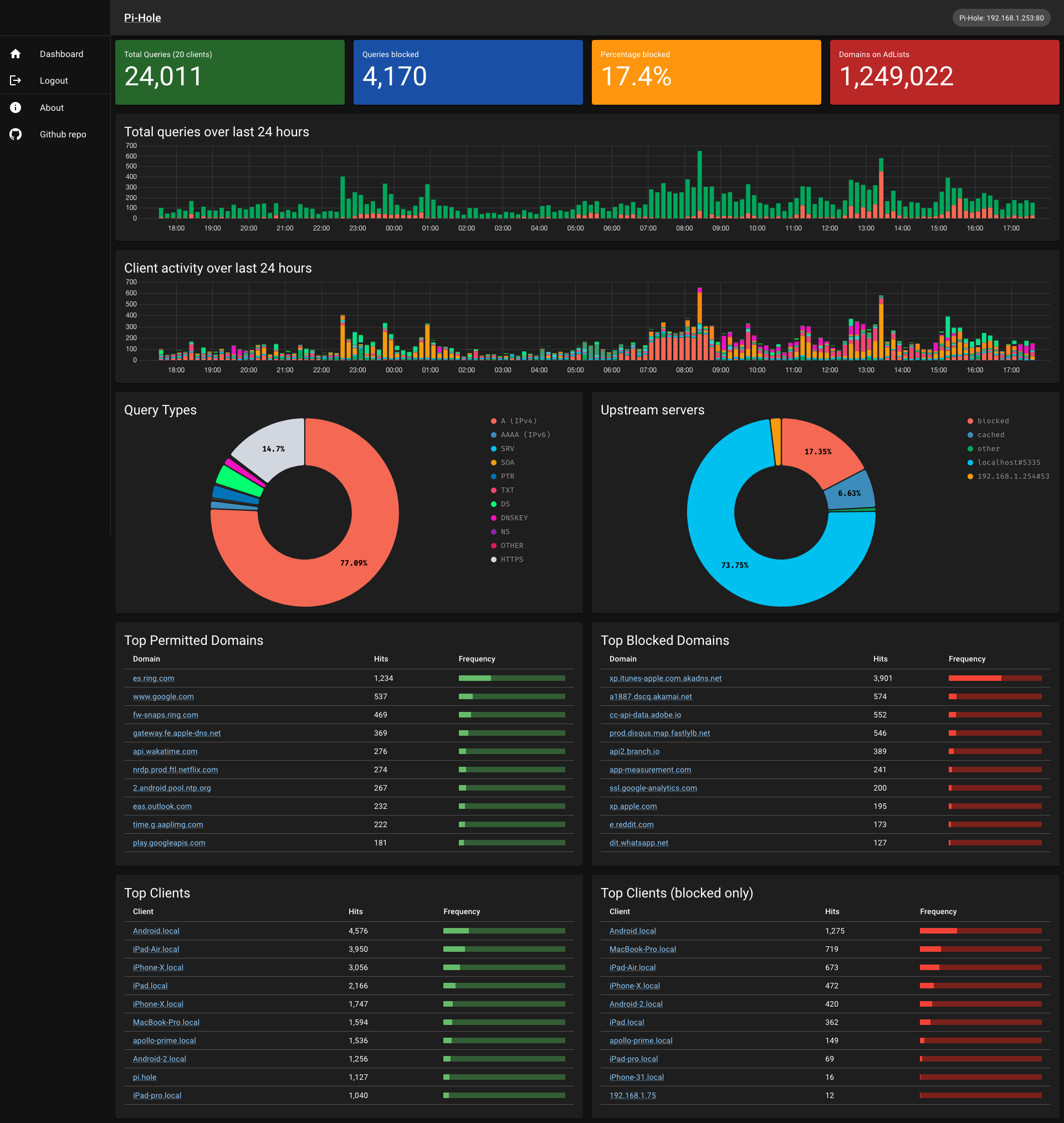This screenshot has width=1064, height=1123.
Task: Open MacBook-Pro.local in blocked clients list
Action: click(x=642, y=949)
